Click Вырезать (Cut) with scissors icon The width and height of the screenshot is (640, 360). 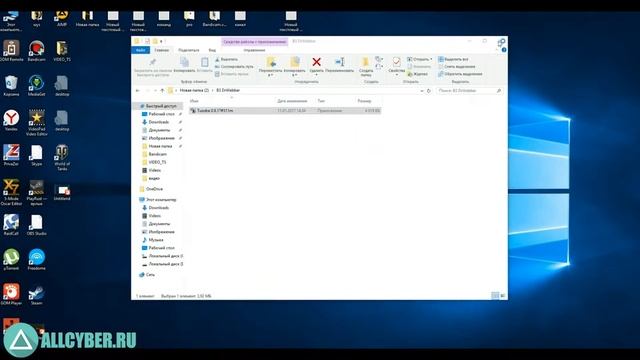(x=226, y=59)
